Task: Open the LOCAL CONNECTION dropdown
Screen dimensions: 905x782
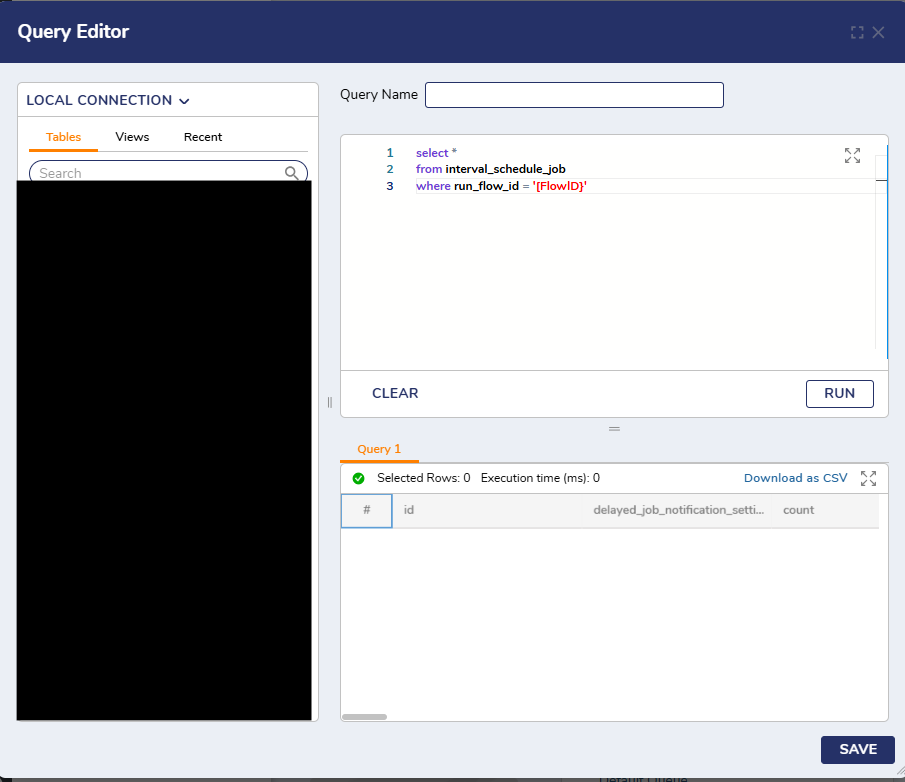Action: [108, 100]
